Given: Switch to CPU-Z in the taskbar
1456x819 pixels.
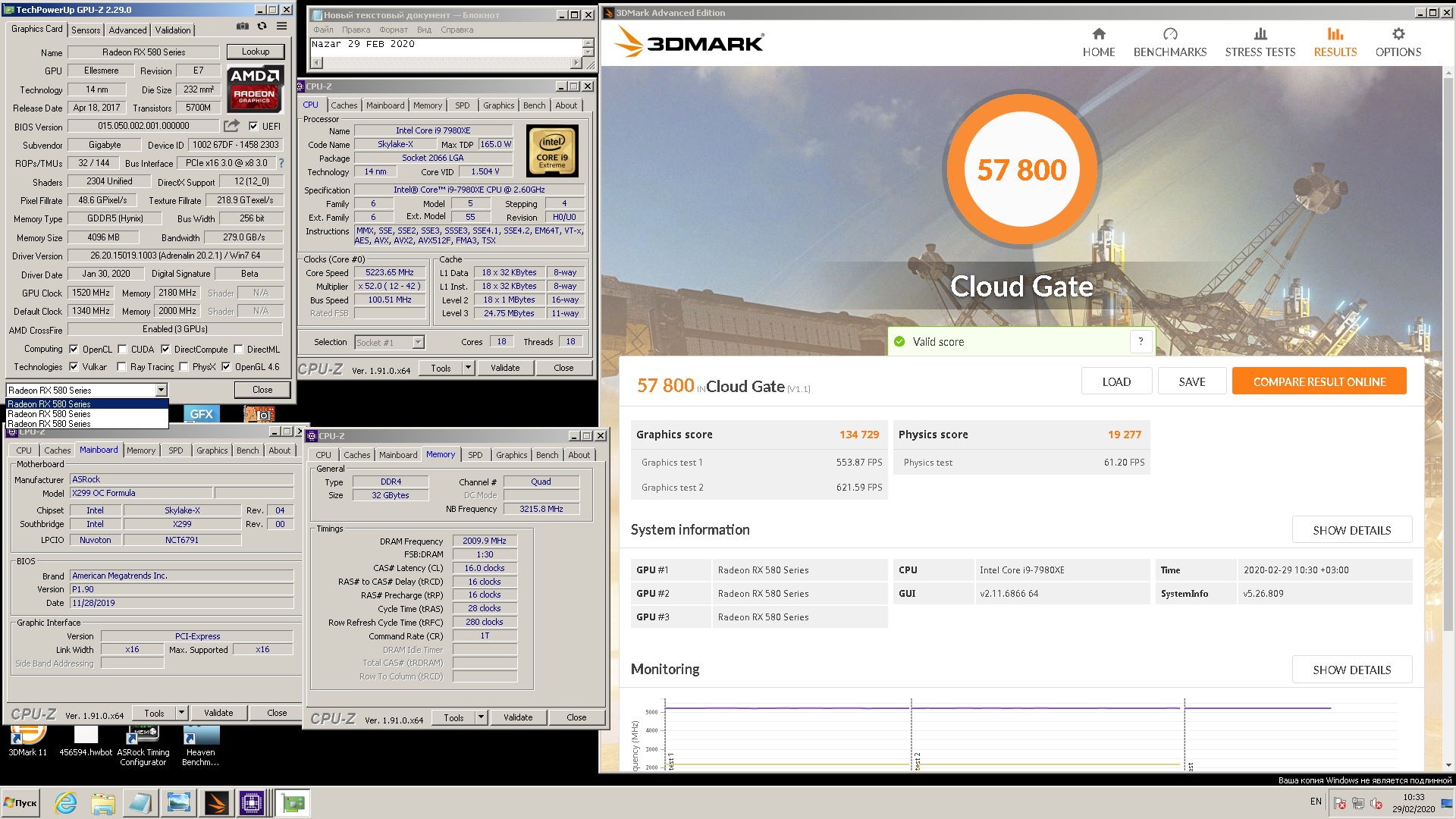Looking at the screenshot, I should click(x=252, y=803).
